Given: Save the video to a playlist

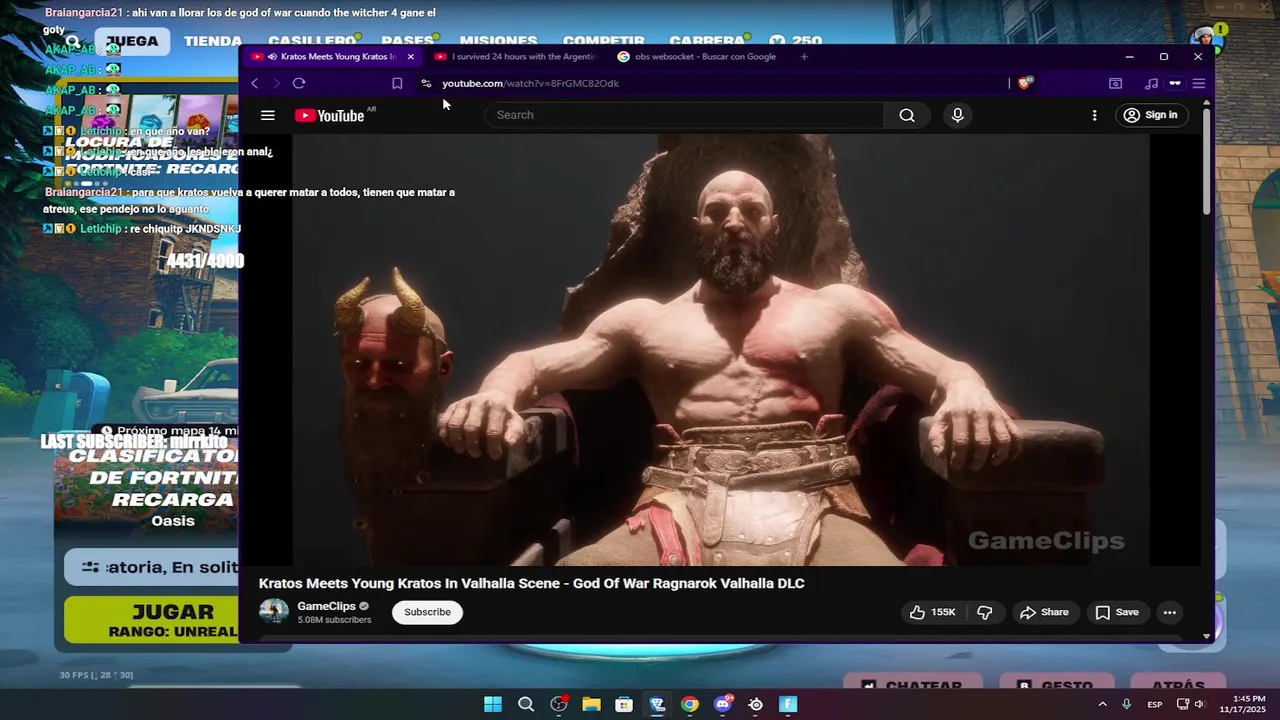Looking at the screenshot, I should click(1117, 612).
